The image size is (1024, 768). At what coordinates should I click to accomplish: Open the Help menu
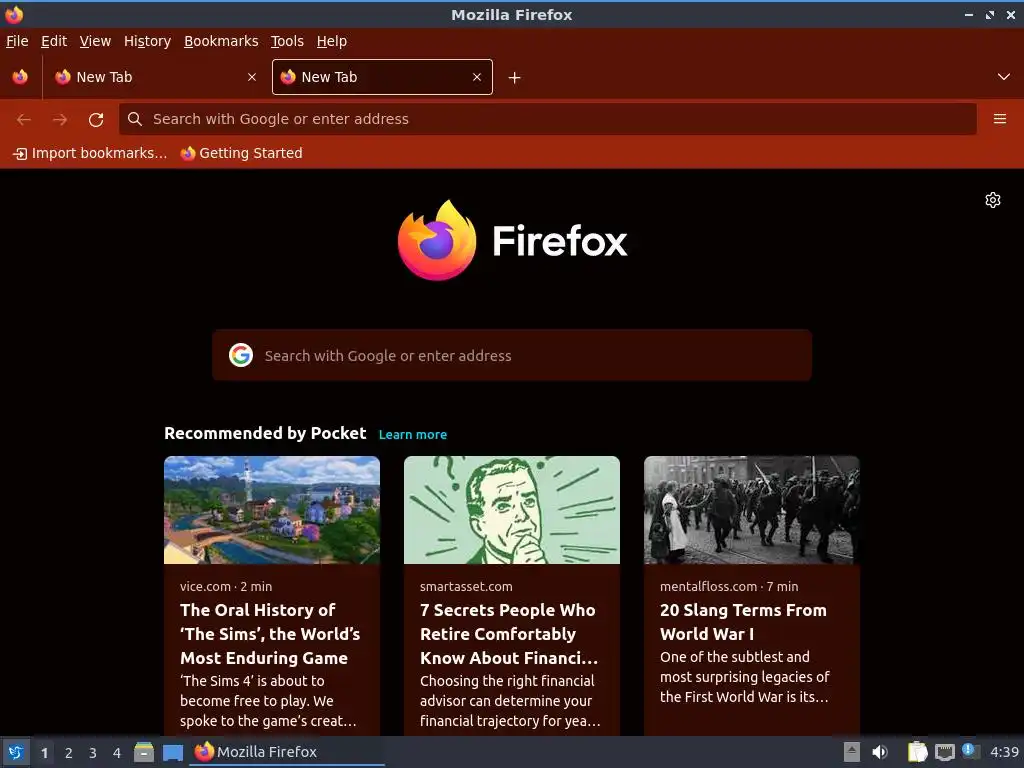(x=332, y=41)
